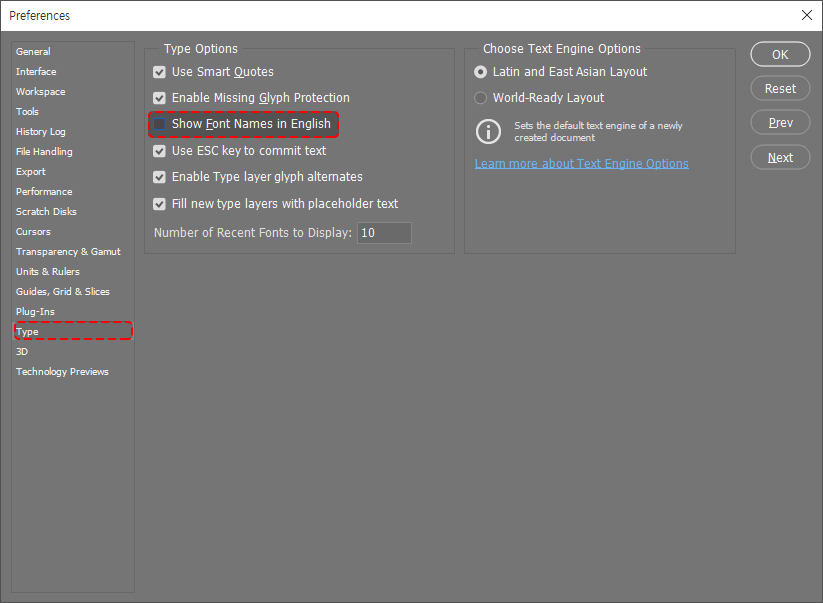
Task: Uncheck Fill new type layers with placeholder text
Action: (x=159, y=204)
